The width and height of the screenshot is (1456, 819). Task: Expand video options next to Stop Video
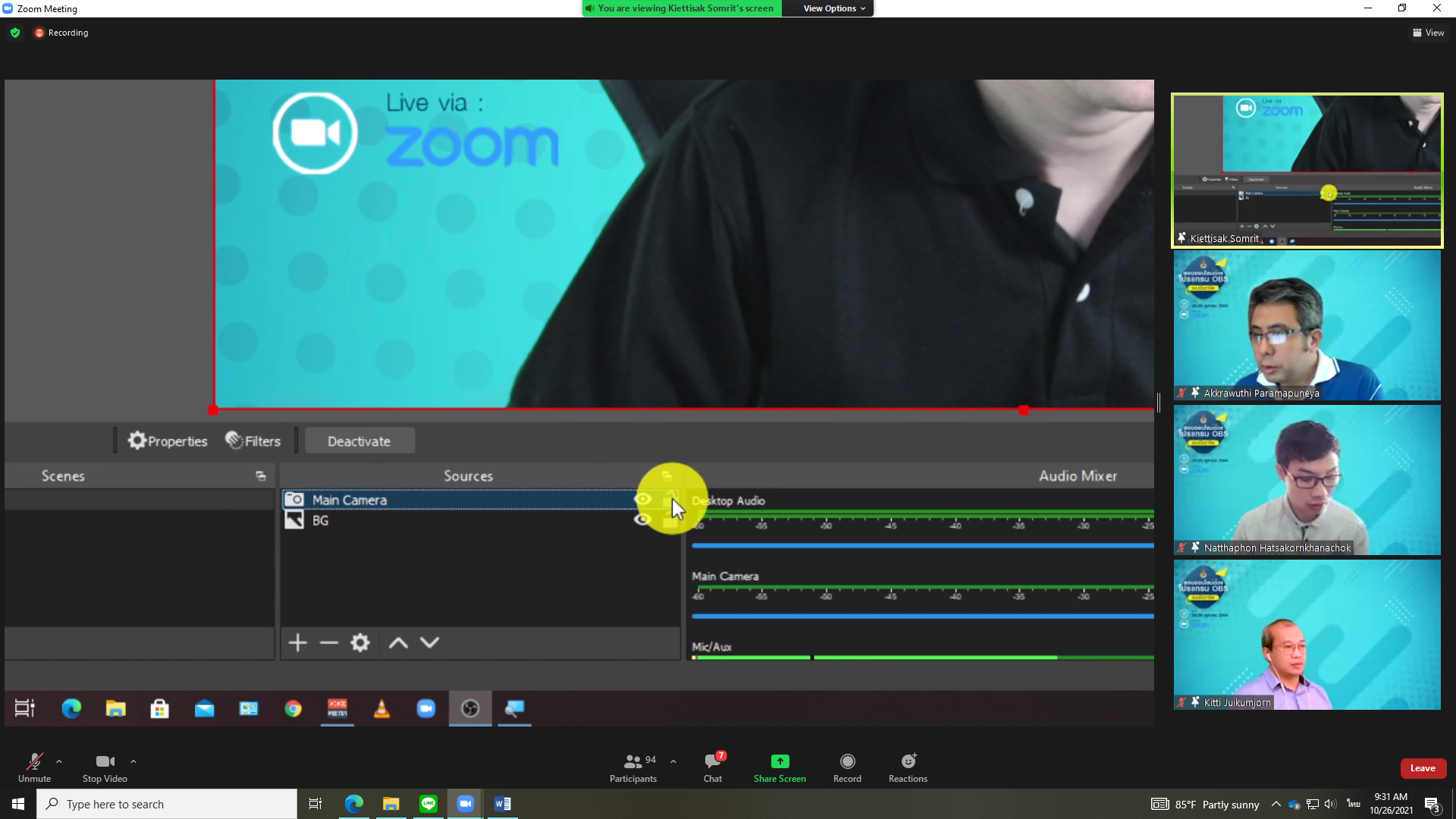click(x=133, y=761)
